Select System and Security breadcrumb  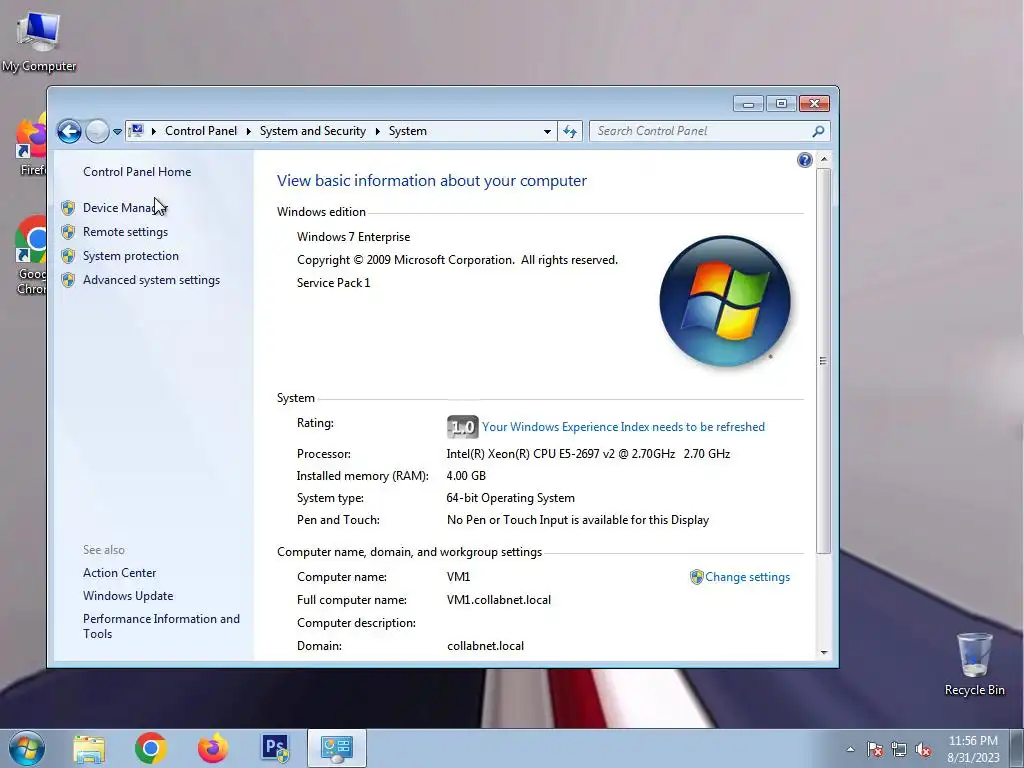point(313,131)
